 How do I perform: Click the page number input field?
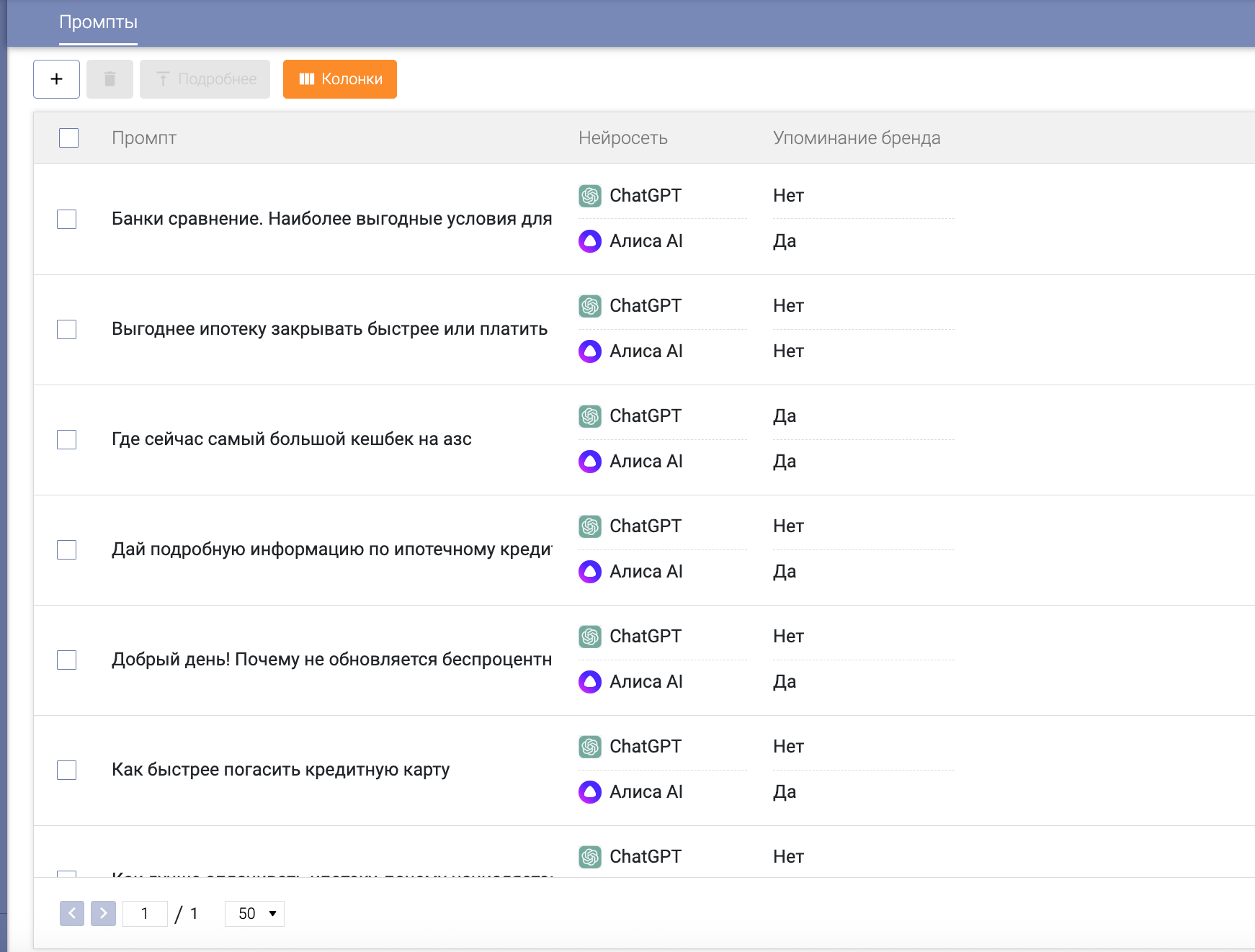(145, 914)
